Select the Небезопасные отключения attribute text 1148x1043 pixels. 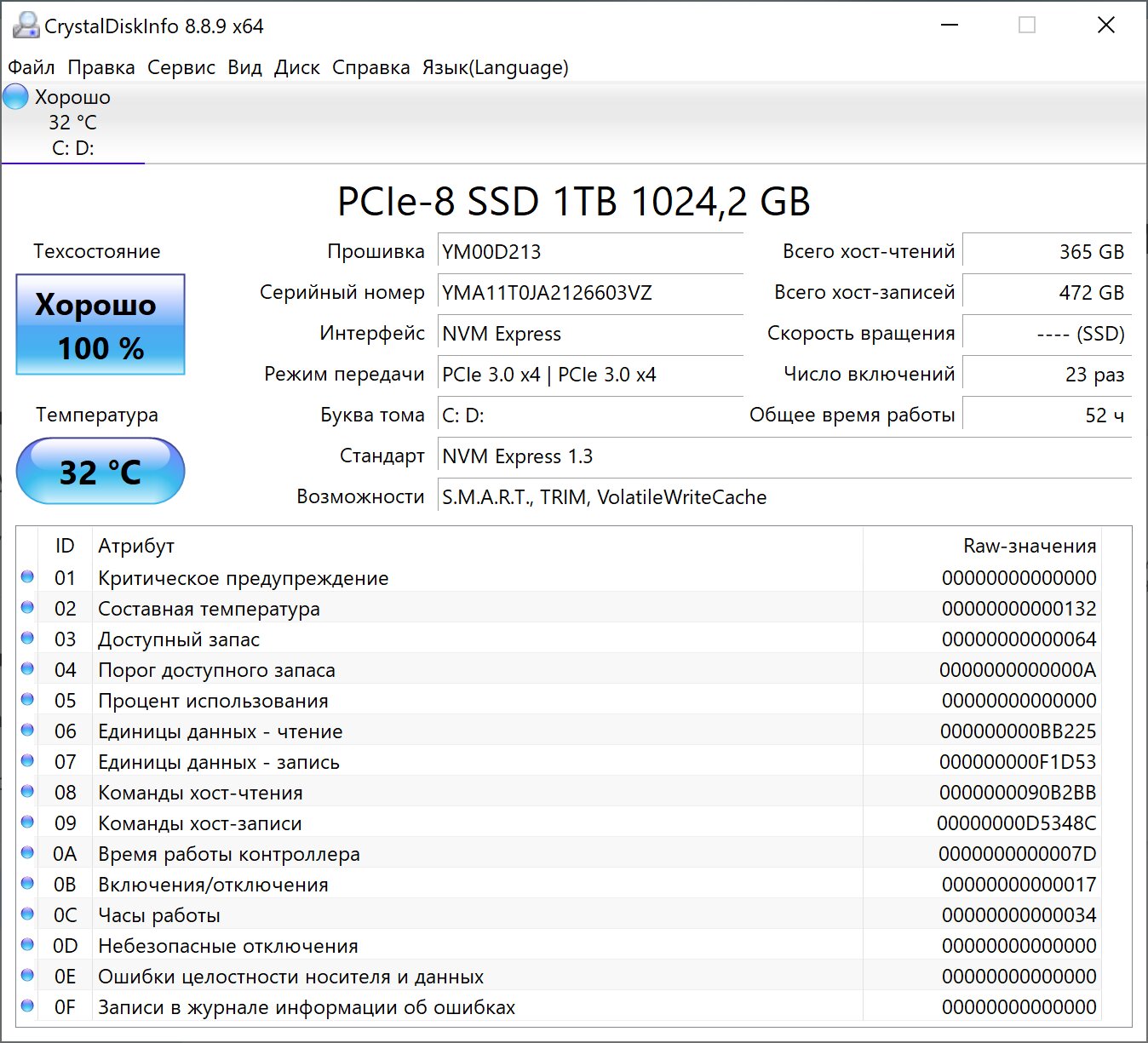click(228, 946)
